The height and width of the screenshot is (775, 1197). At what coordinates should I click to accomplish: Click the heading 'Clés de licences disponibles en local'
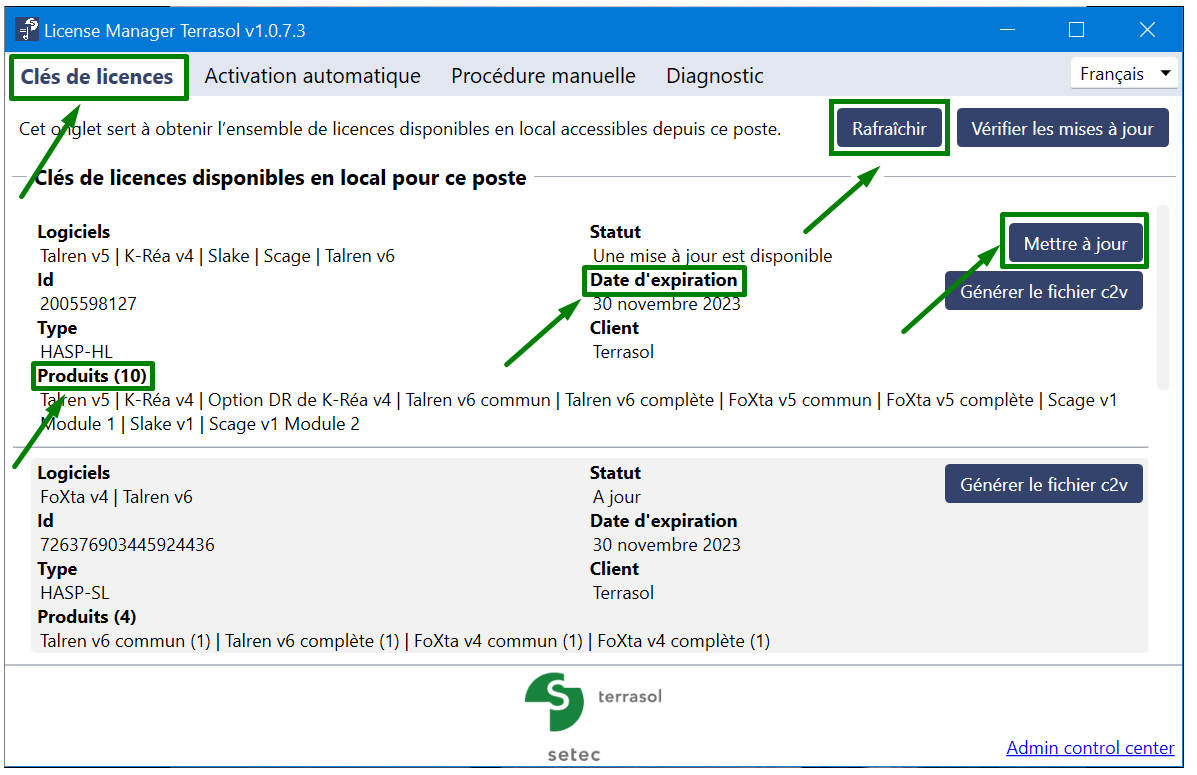click(x=281, y=178)
